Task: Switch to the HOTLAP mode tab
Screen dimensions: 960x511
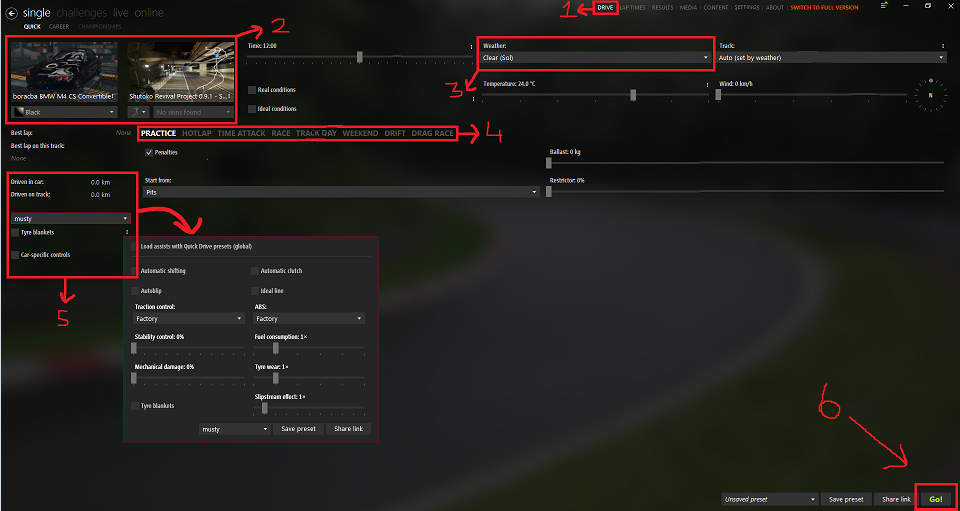Action: click(197, 133)
